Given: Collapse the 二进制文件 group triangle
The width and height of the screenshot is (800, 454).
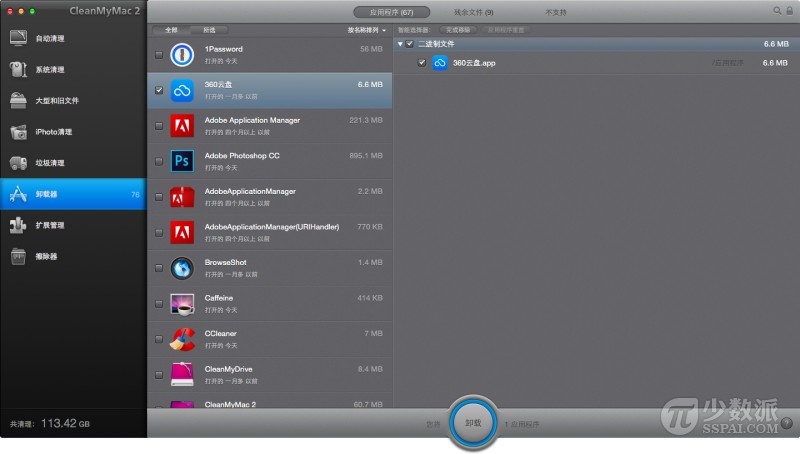Looking at the screenshot, I should click(x=400, y=44).
